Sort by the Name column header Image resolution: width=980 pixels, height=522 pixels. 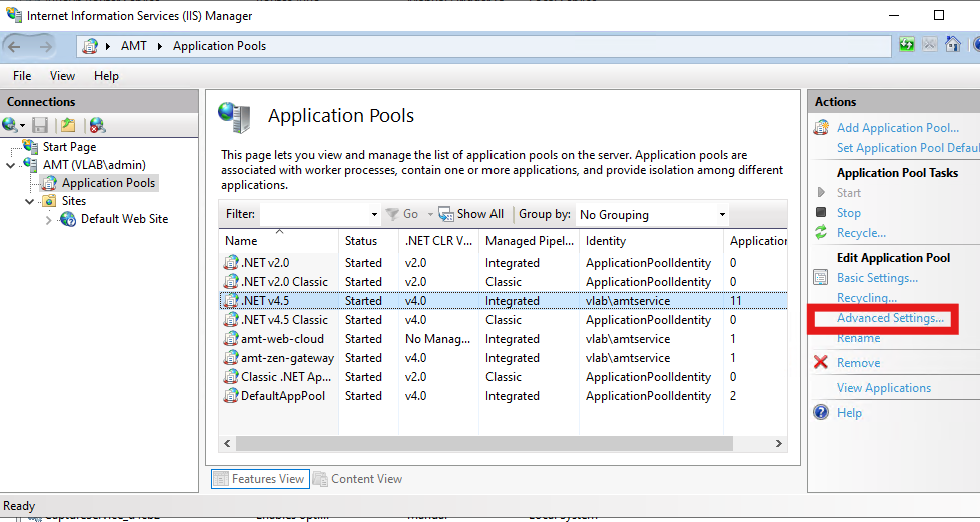click(x=279, y=241)
